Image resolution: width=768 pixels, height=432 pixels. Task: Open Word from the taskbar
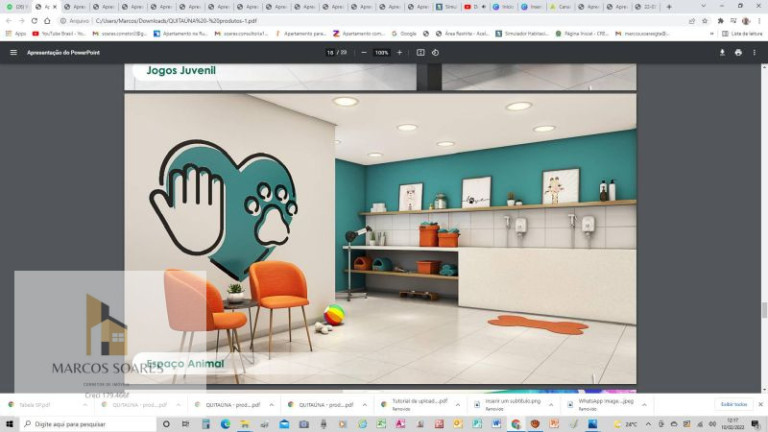(496, 424)
